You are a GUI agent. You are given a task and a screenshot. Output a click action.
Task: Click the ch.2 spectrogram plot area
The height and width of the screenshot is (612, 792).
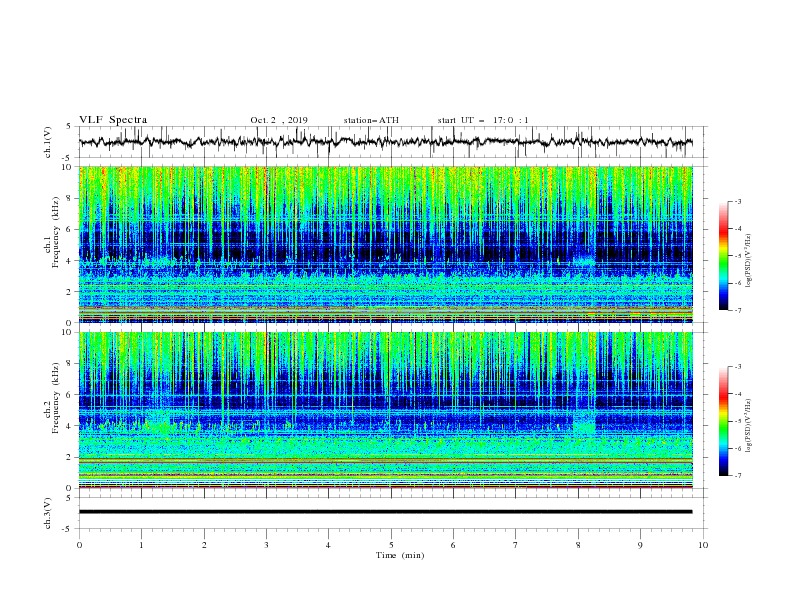tap(386, 410)
